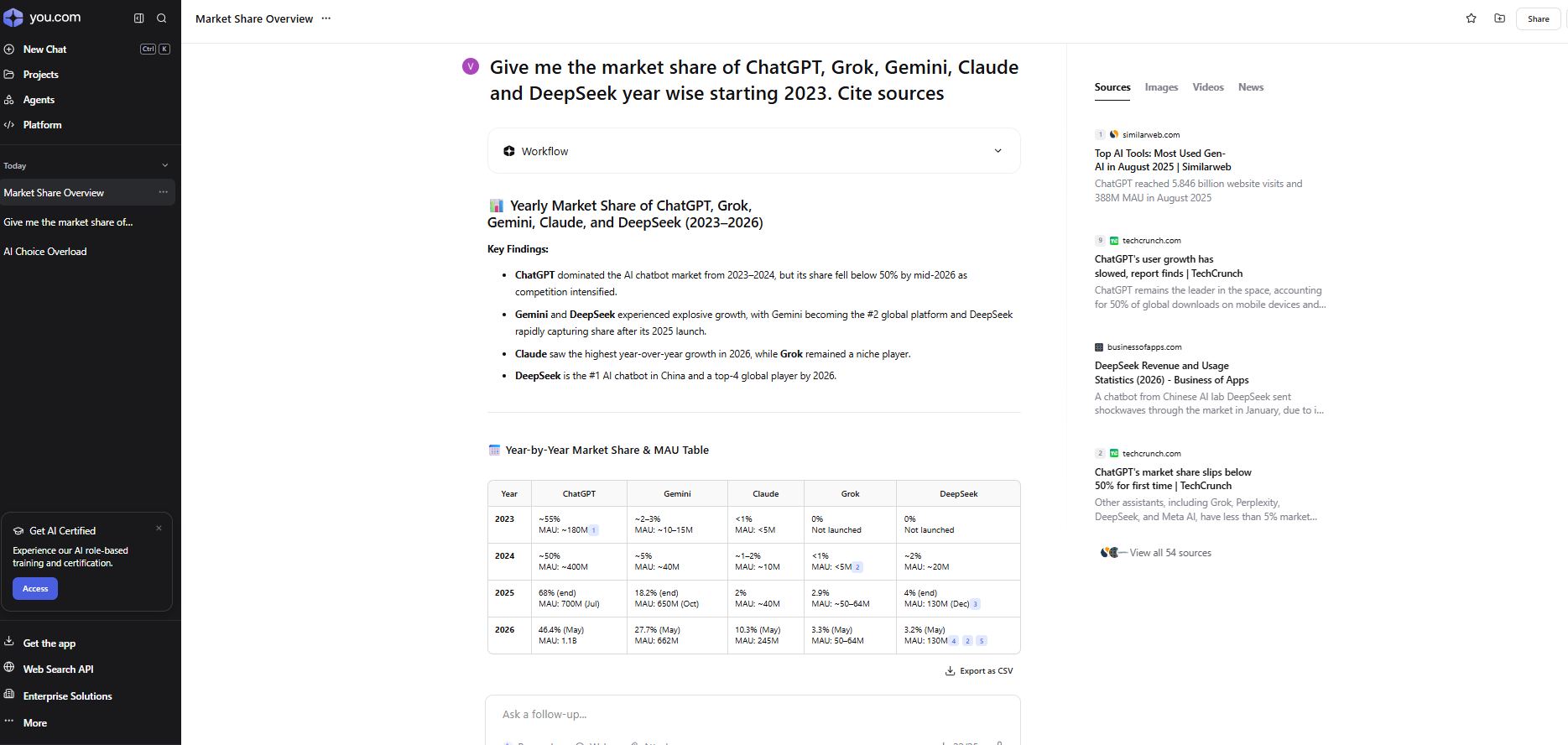
Task: Click the you.com logo
Action: point(43,18)
